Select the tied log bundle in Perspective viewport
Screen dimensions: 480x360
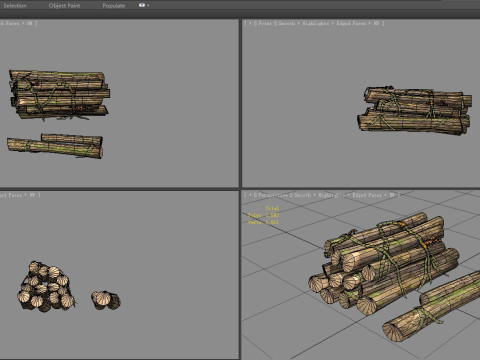click(x=383, y=263)
